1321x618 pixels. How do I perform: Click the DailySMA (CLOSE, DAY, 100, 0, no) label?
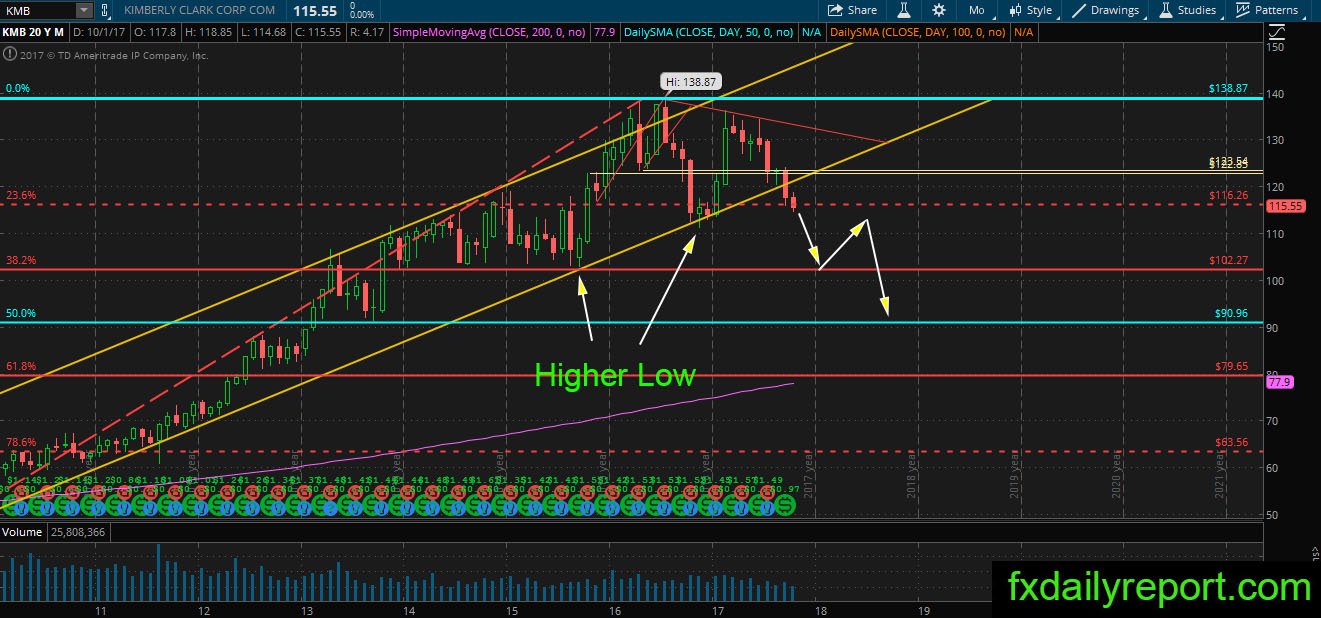[x=918, y=32]
